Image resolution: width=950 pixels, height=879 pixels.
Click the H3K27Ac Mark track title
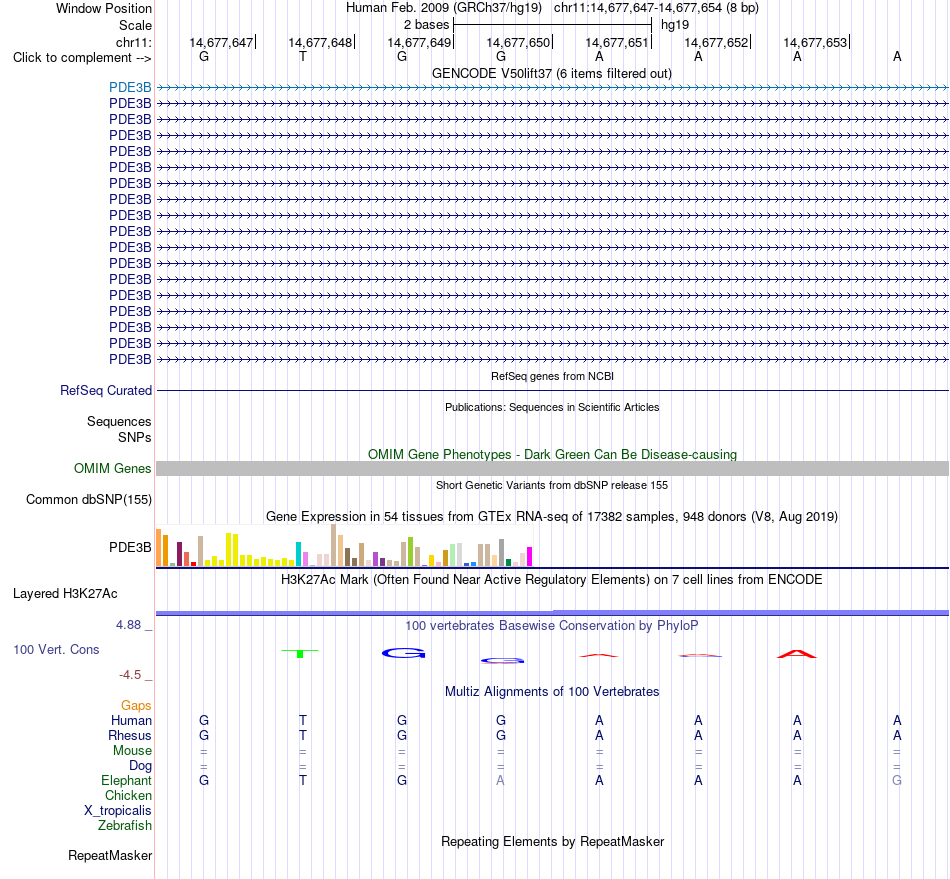[552, 580]
